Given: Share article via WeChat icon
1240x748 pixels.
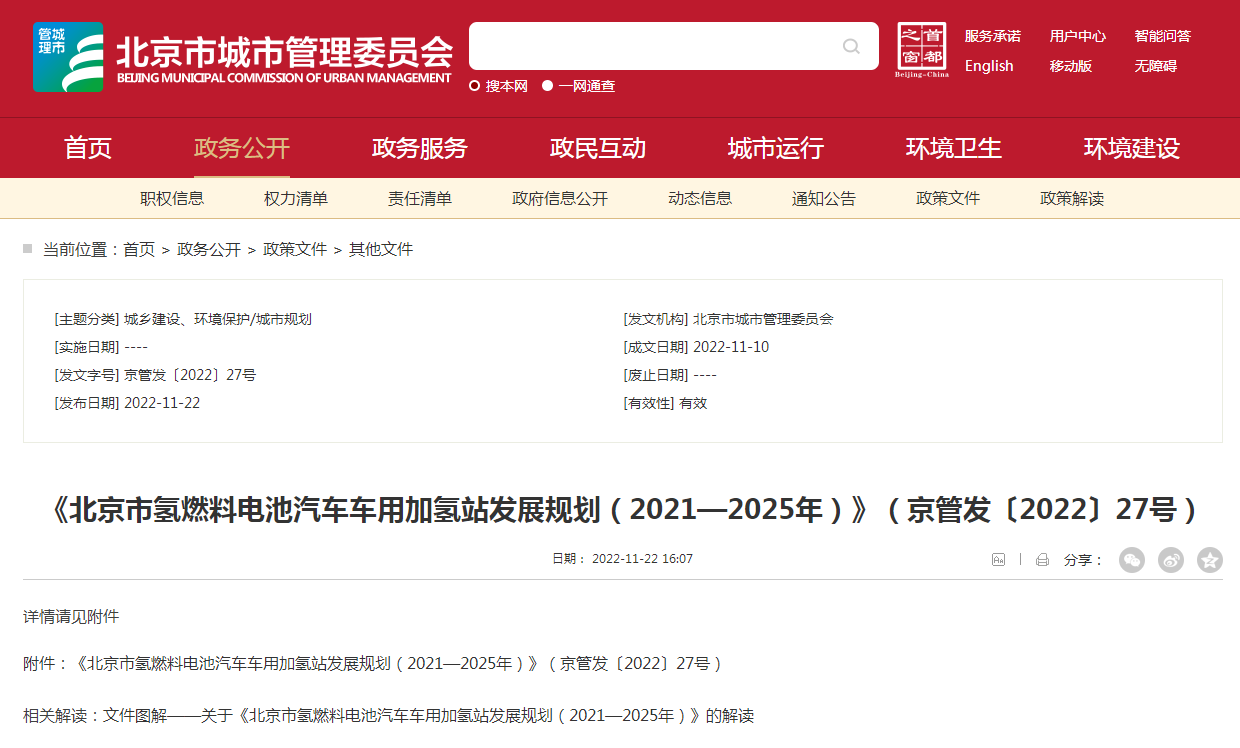Looking at the screenshot, I should tap(1131, 560).
